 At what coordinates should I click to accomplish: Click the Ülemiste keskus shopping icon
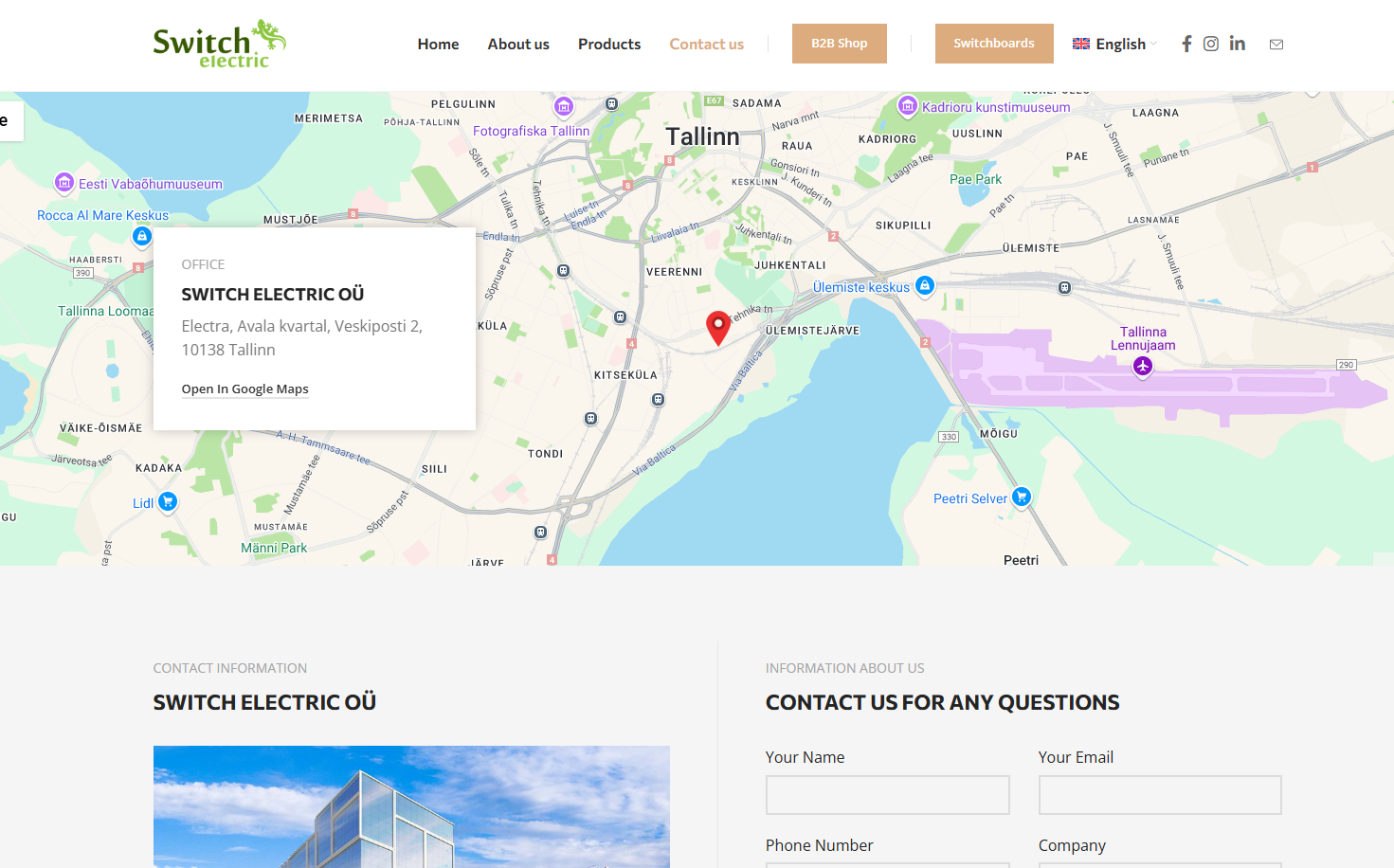[x=925, y=285]
